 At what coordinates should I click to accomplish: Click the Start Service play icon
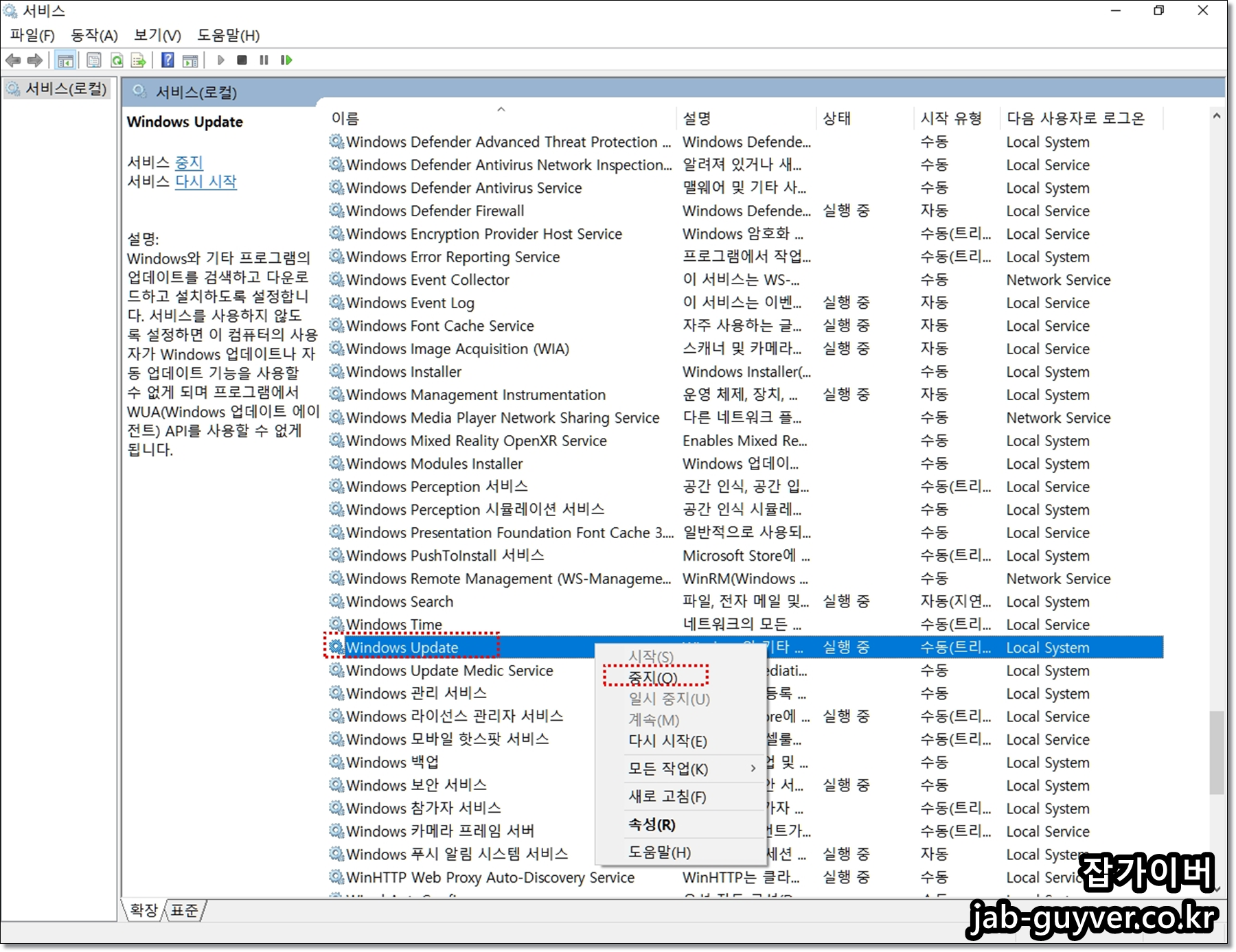coord(220,60)
